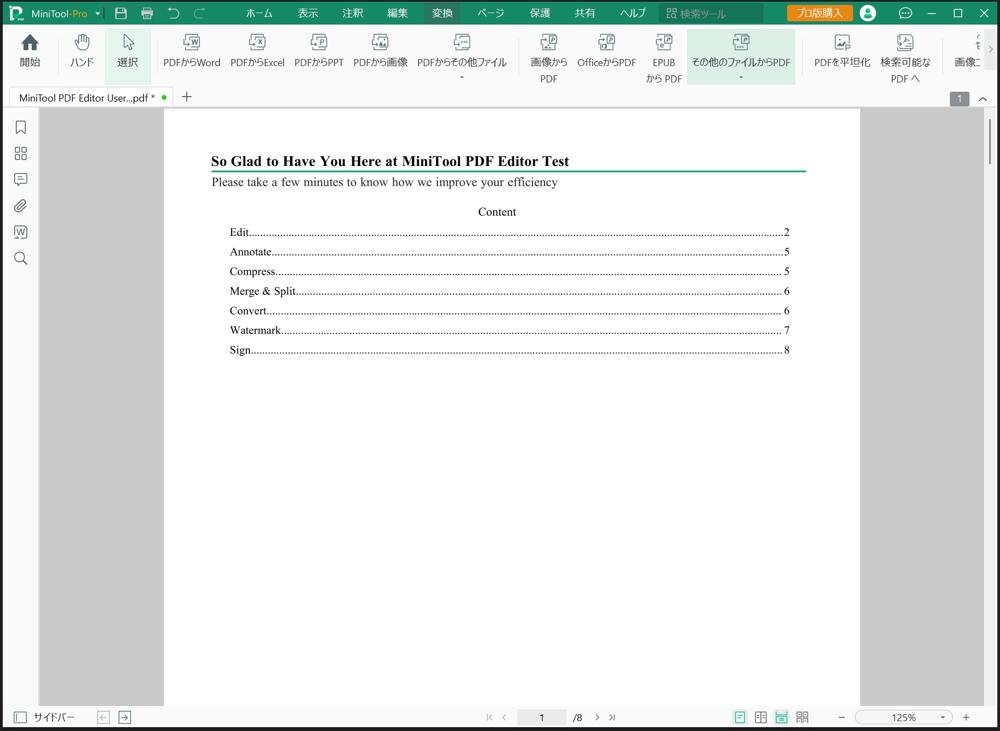The width and height of the screenshot is (1000, 731).
Task: Open the MiniTool-Pro app menu arrow
Action: (x=98, y=13)
